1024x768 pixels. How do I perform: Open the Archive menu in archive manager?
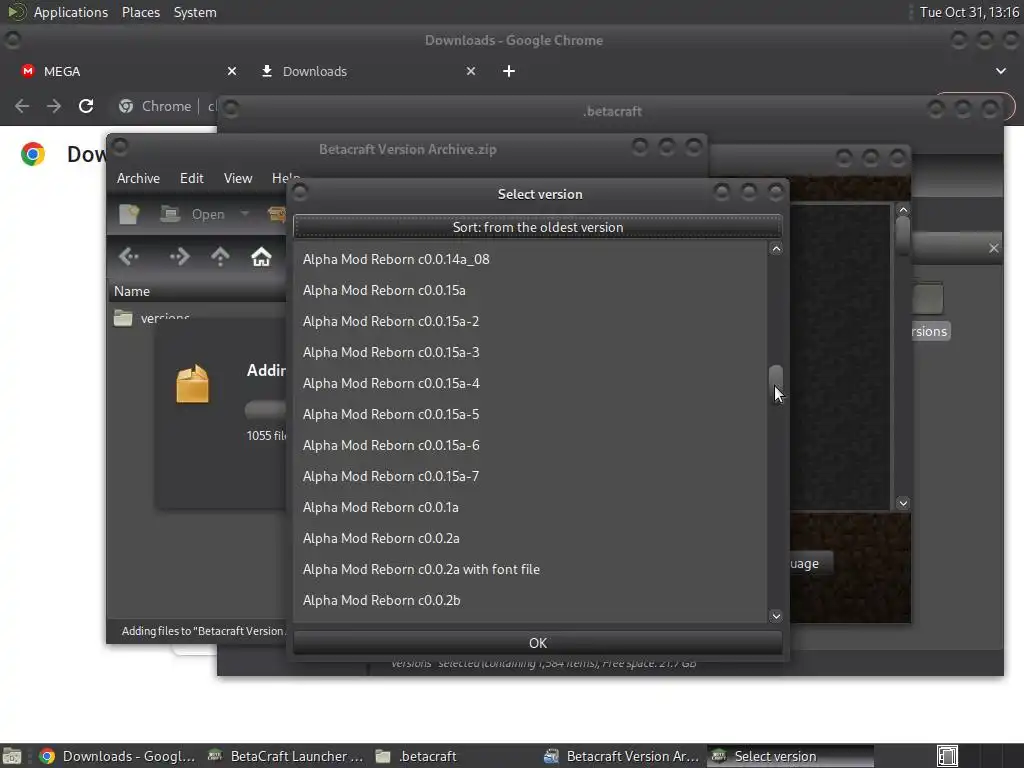pyautogui.click(x=138, y=178)
